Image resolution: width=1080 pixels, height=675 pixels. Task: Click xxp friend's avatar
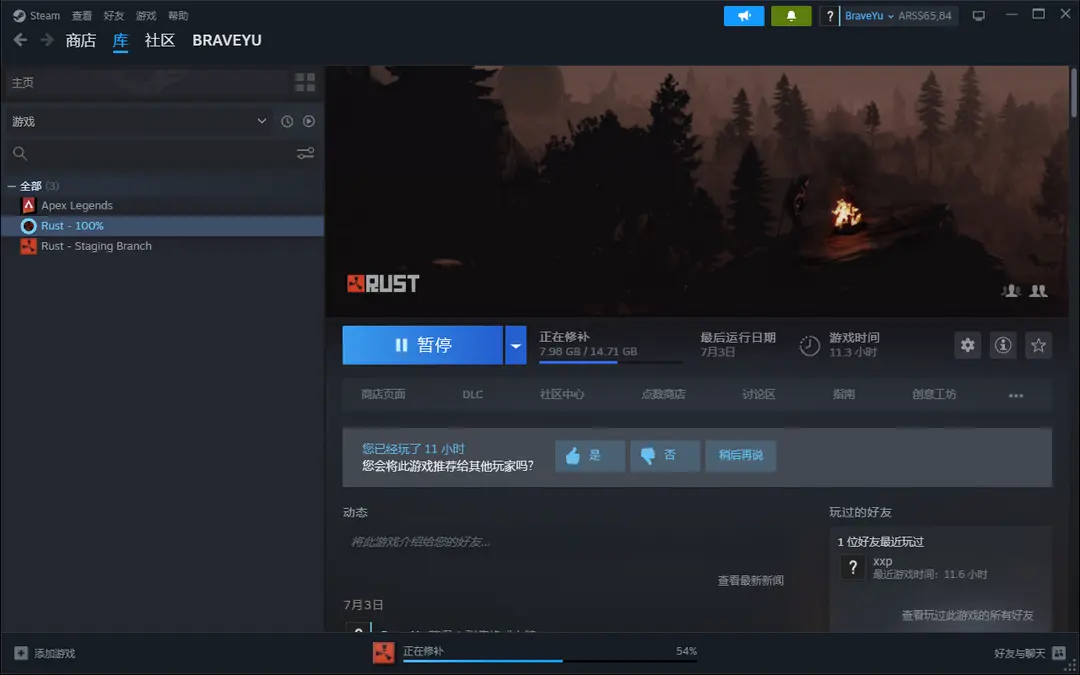pyautogui.click(x=853, y=567)
